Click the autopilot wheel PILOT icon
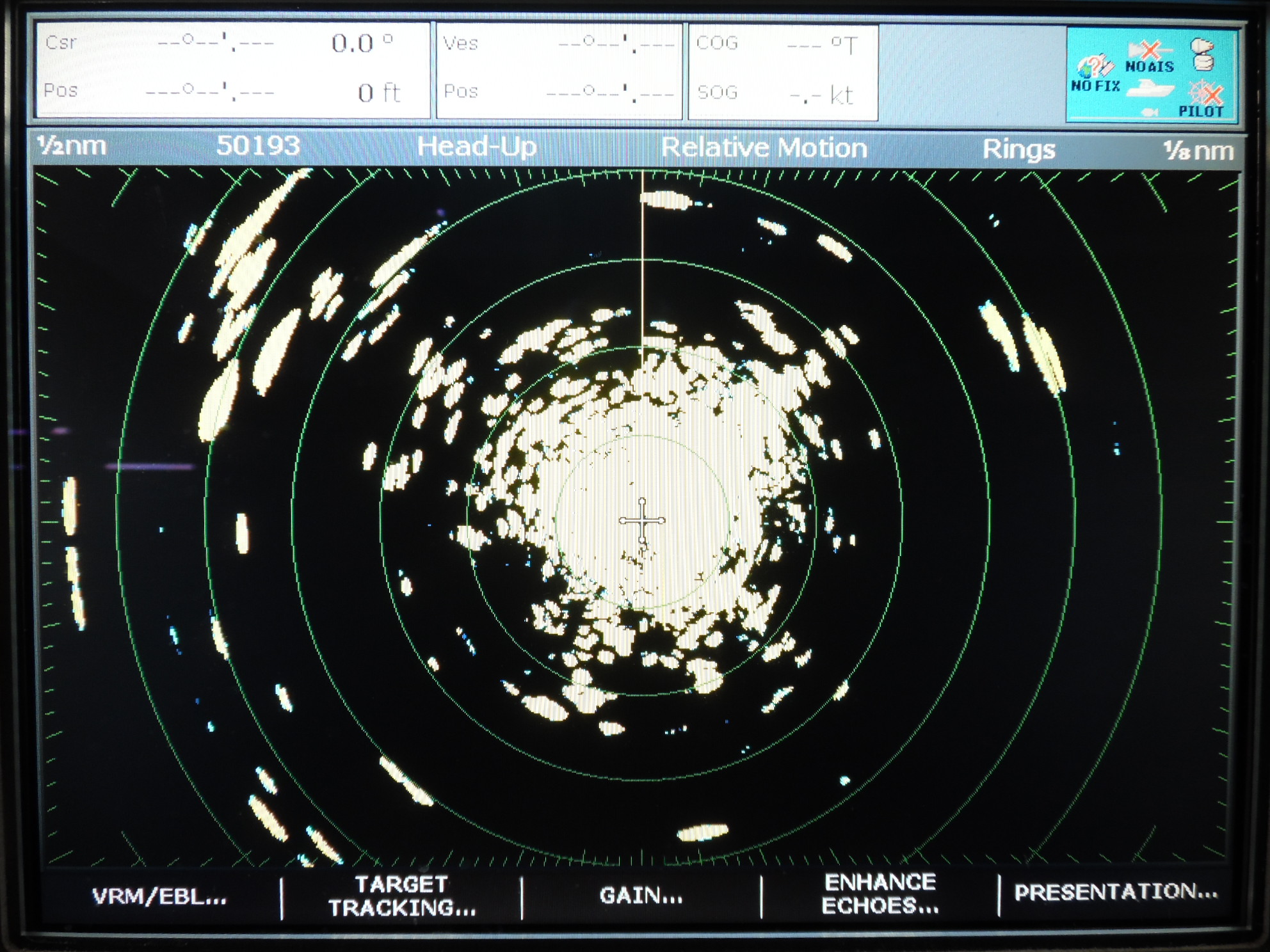The height and width of the screenshot is (952, 1270). pos(1203,99)
